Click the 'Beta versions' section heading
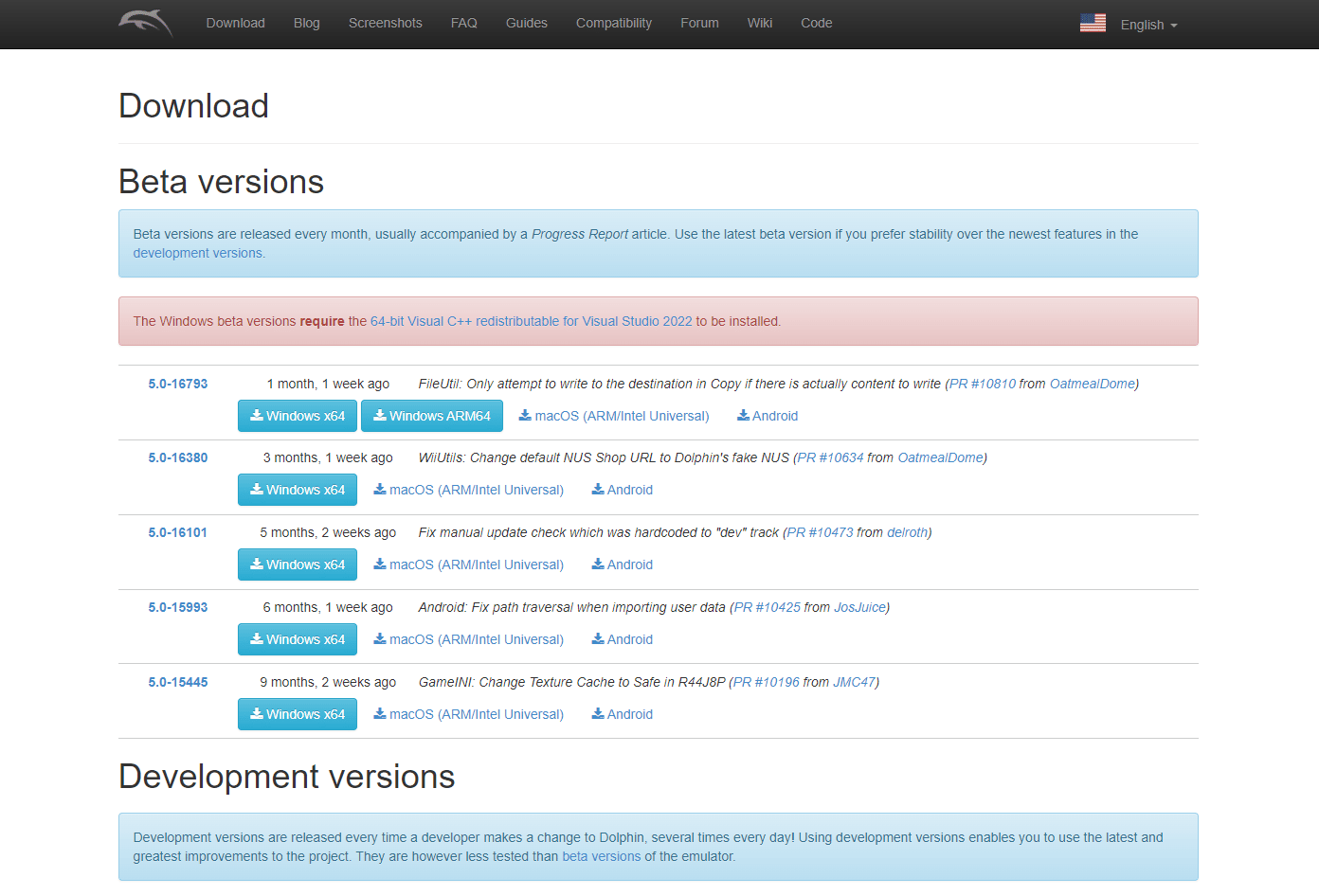1319x896 pixels. 222,182
